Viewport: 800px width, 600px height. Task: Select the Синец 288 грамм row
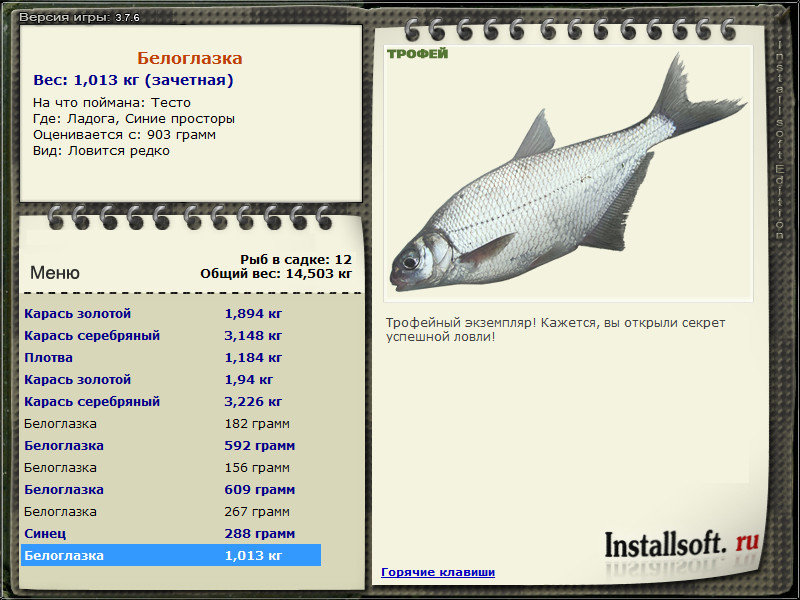pyautogui.click(x=171, y=533)
